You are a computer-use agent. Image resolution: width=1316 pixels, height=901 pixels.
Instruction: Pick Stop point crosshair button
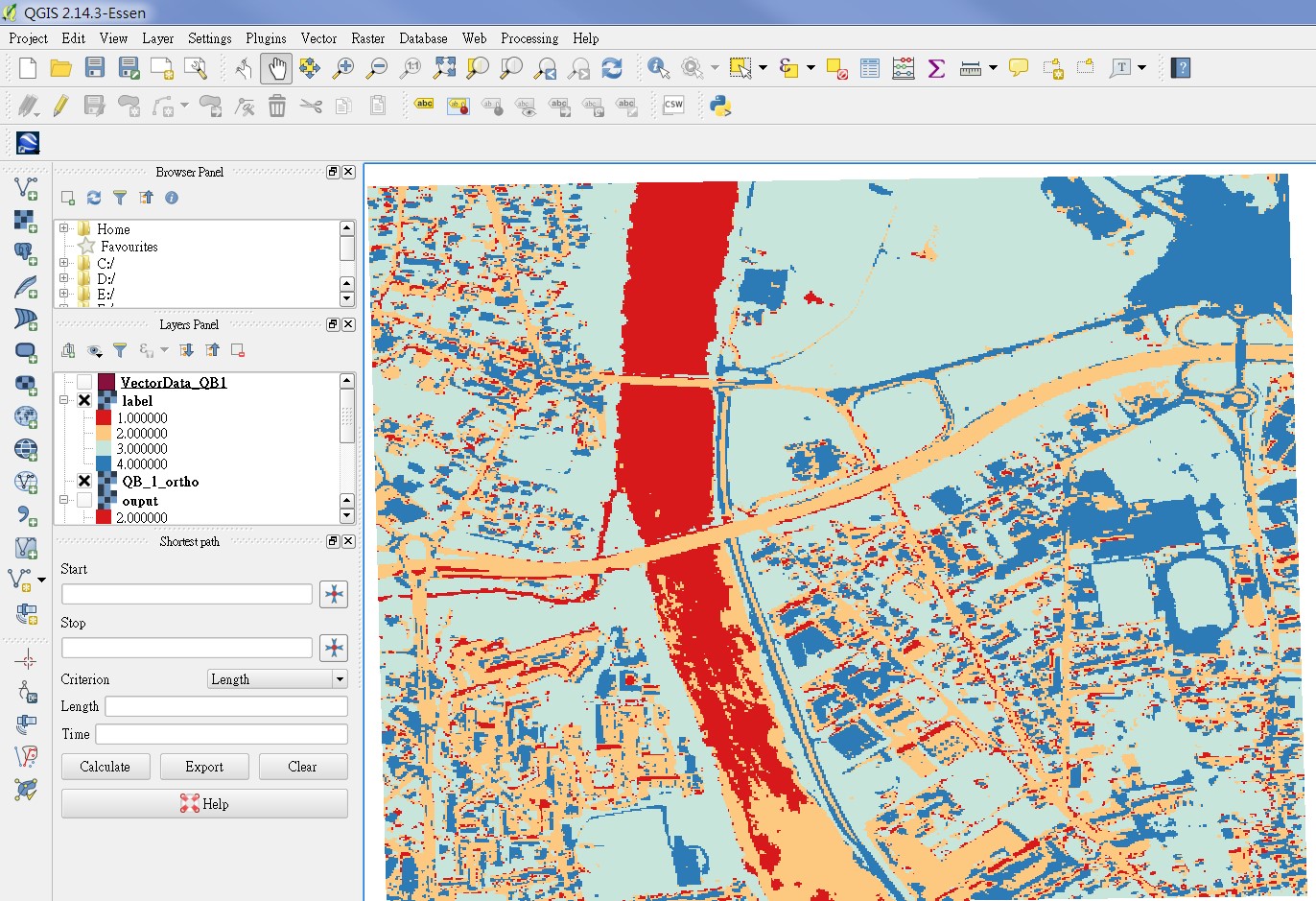pyautogui.click(x=334, y=648)
